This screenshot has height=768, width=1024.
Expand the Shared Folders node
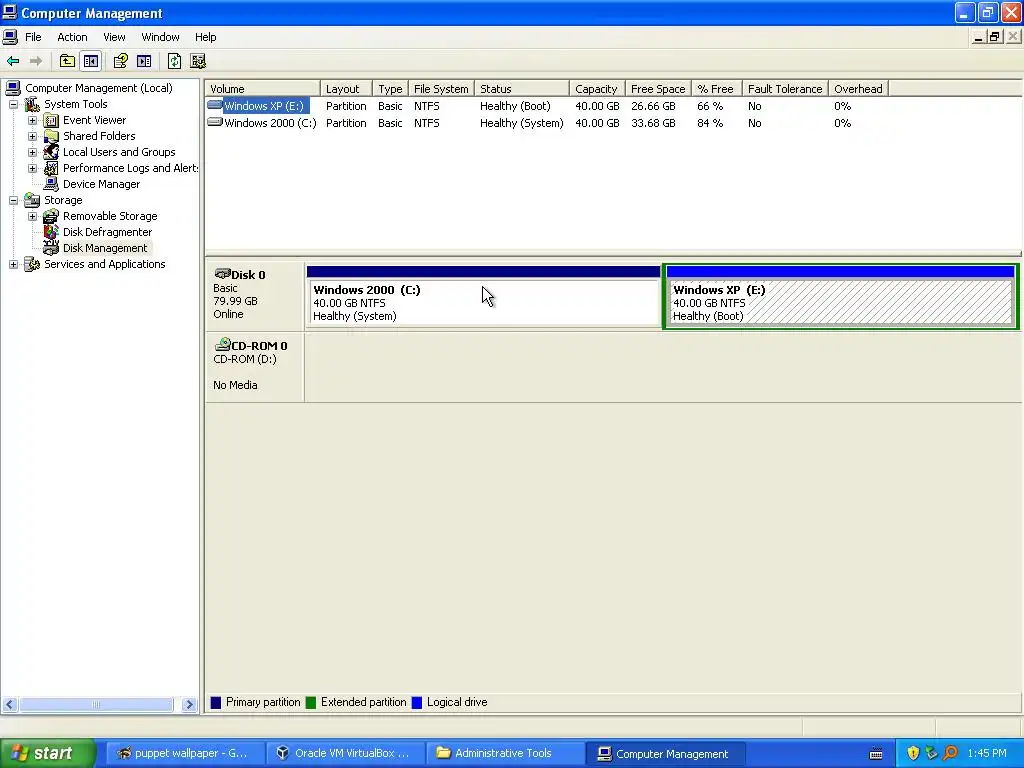32,136
